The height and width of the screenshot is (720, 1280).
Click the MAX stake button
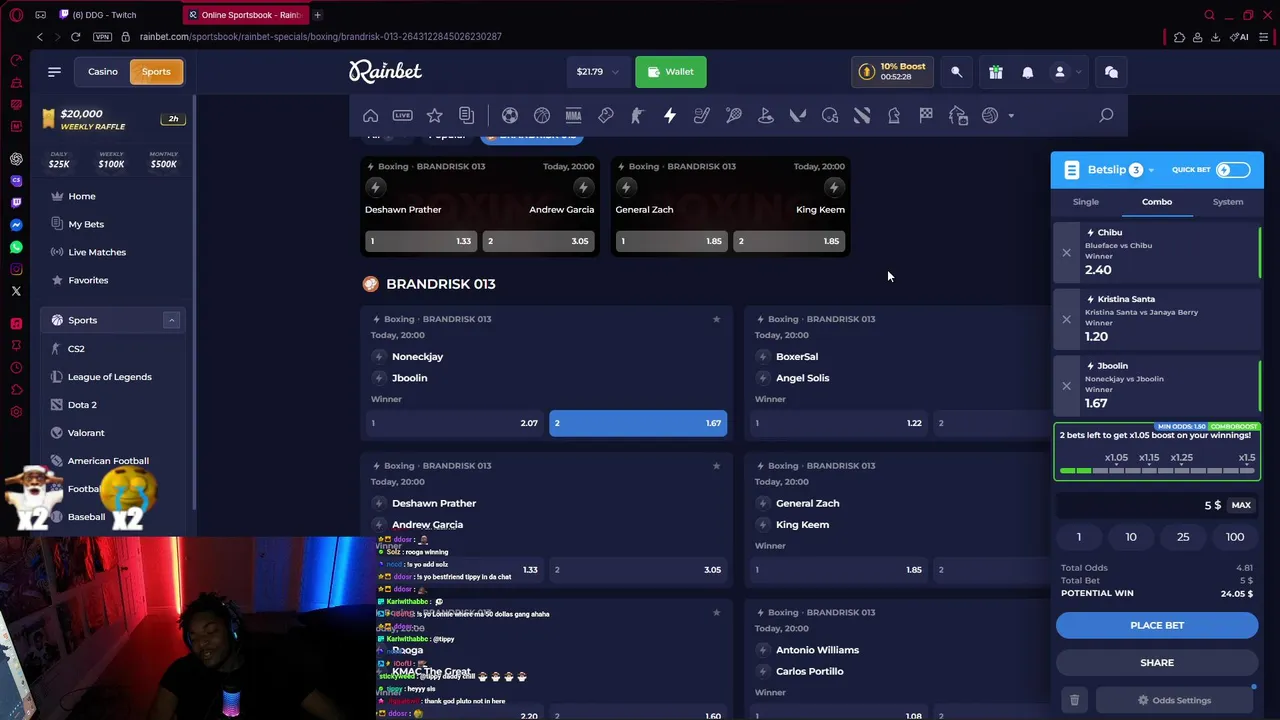click(x=1241, y=505)
